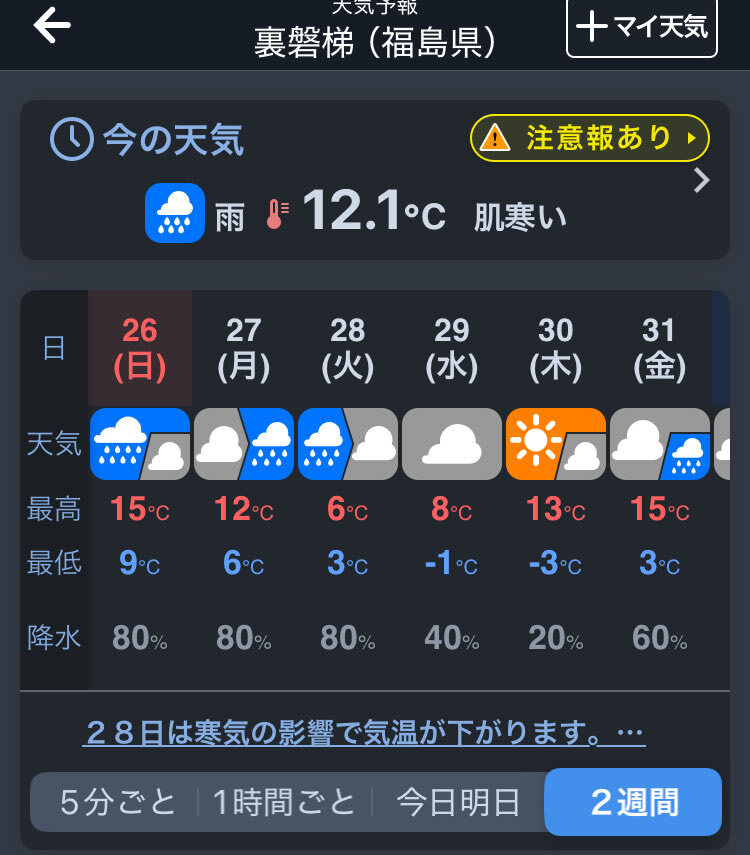Select the 26 (日) date column header
Viewport: 750px width, 855px height.
coord(140,349)
